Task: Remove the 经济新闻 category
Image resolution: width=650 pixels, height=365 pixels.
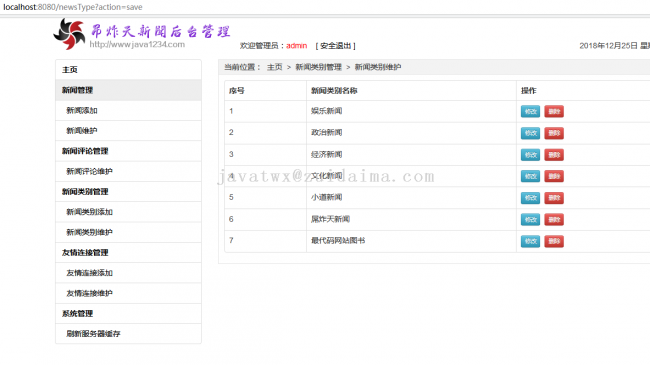Action: click(x=554, y=155)
